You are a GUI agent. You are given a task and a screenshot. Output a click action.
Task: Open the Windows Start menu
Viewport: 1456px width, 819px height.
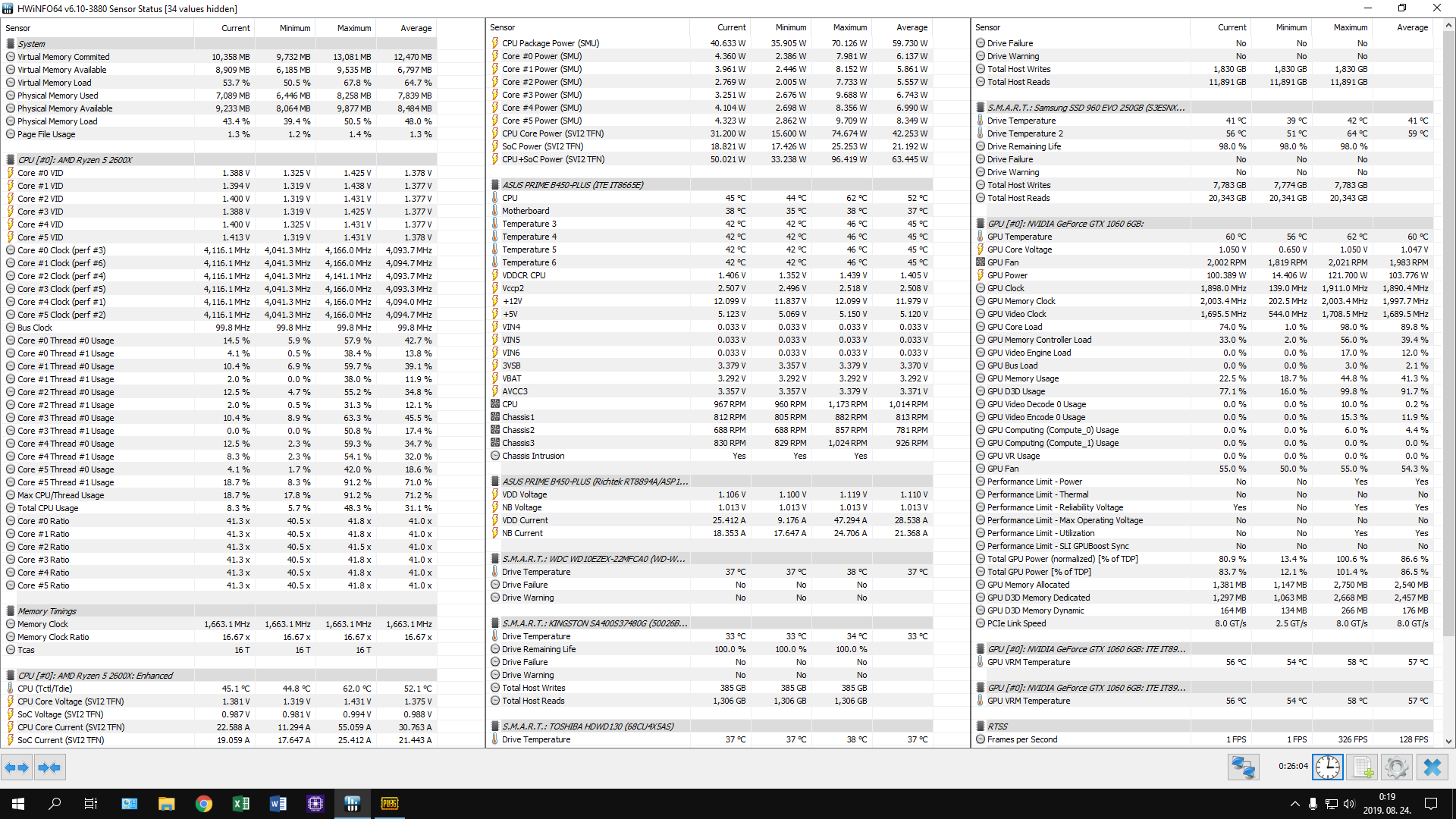[18, 804]
